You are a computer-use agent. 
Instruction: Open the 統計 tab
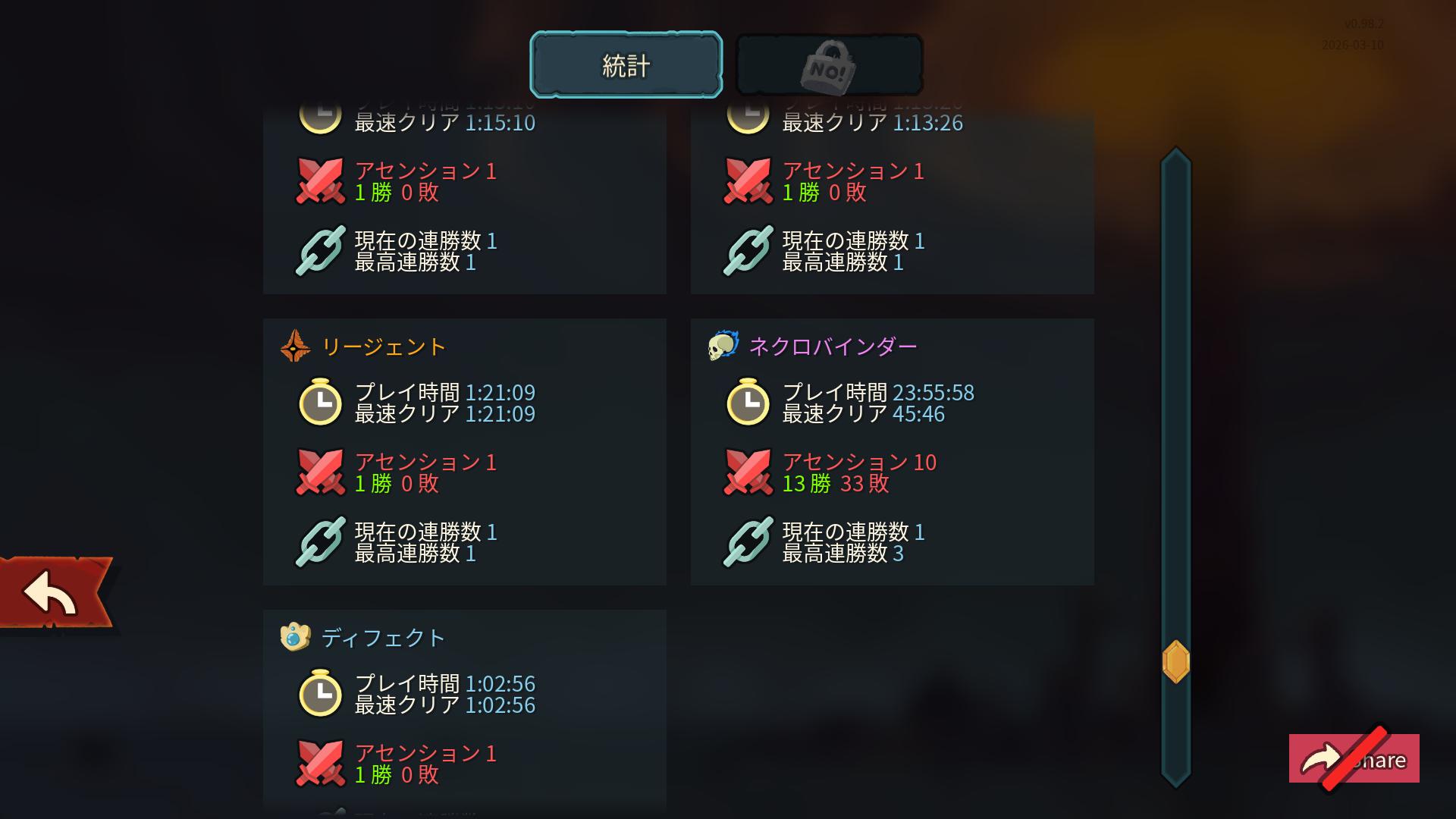(x=626, y=65)
